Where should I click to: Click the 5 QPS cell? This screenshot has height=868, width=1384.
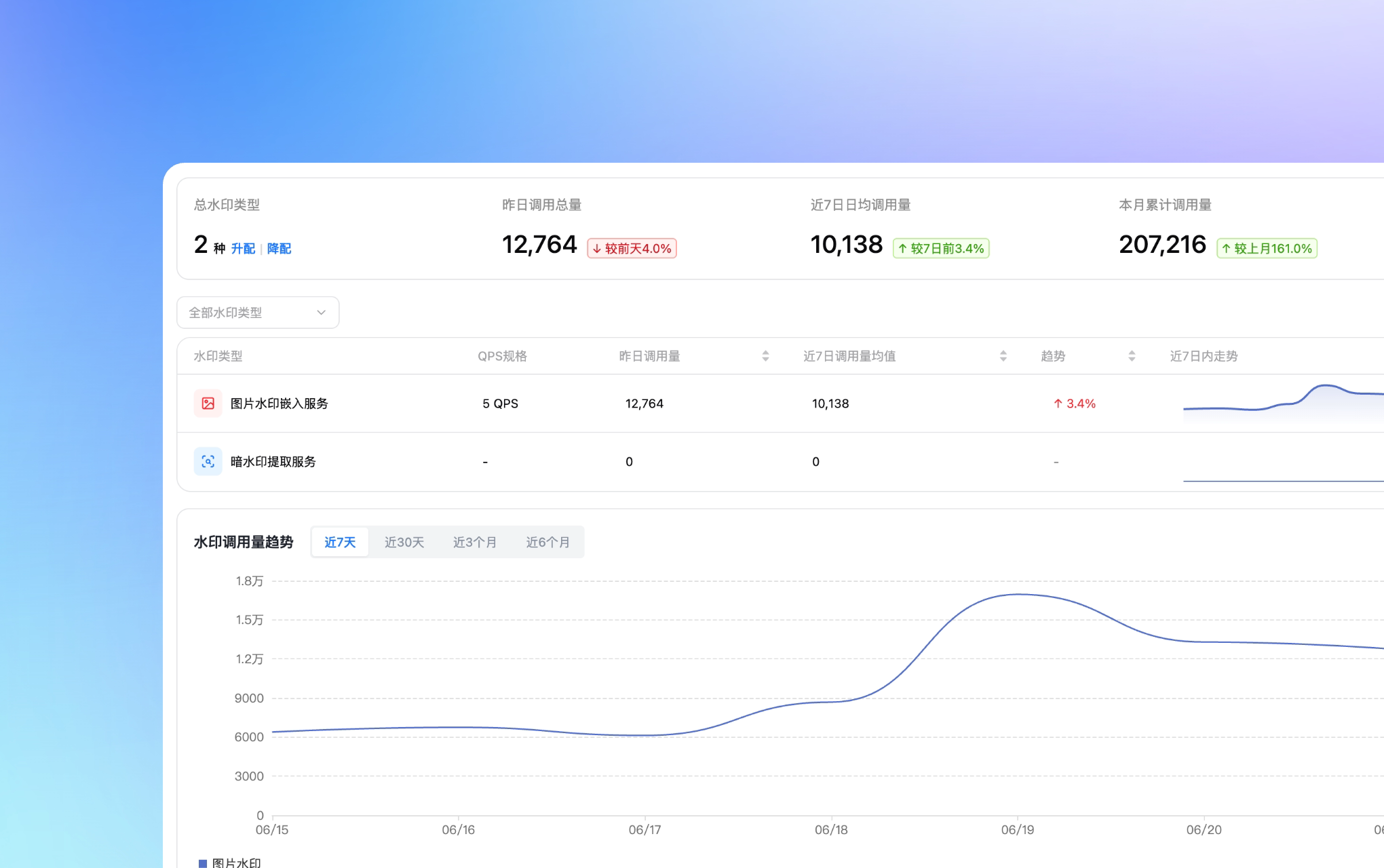500,403
